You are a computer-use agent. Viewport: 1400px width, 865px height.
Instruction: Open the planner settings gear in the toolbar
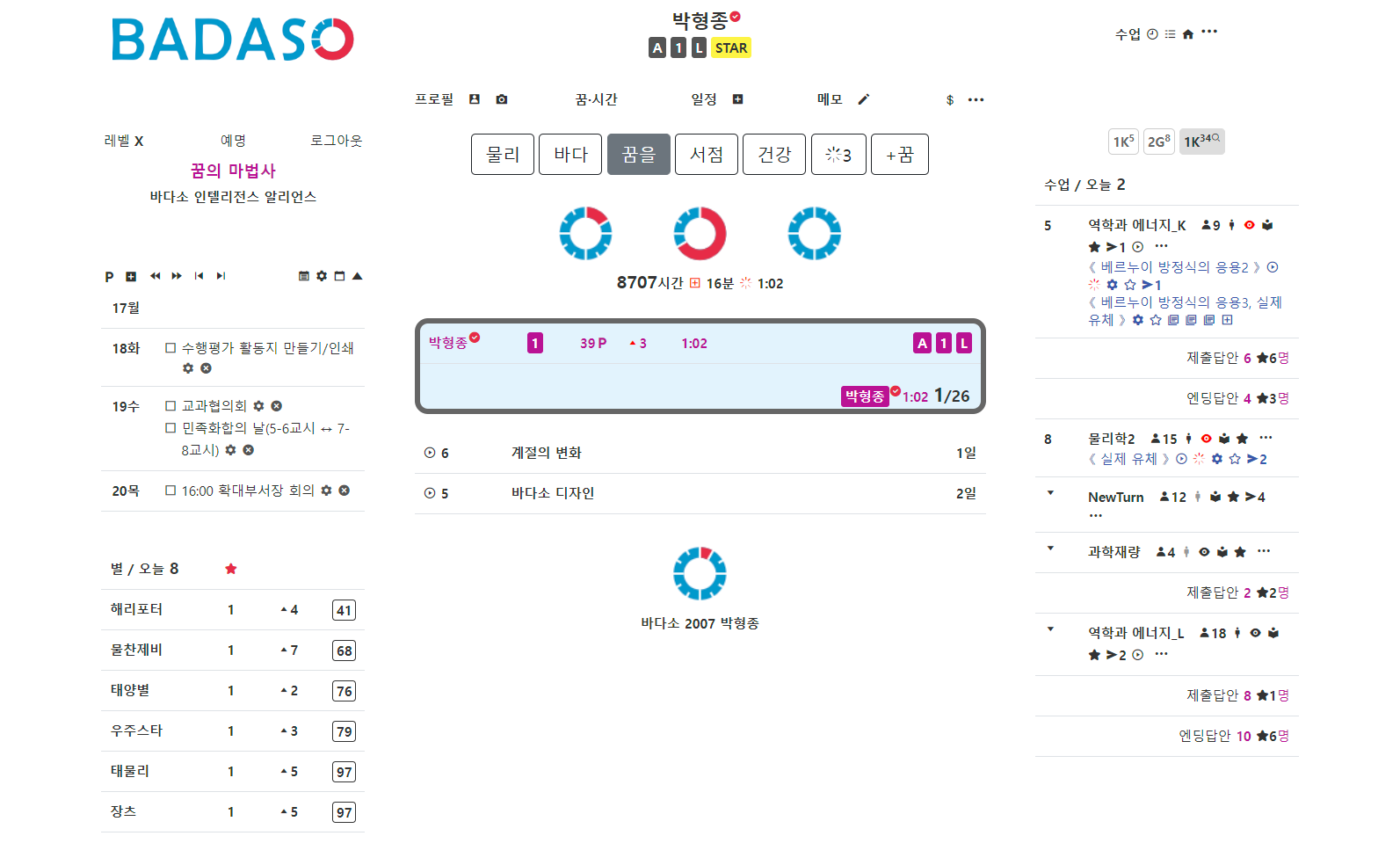tap(322, 276)
